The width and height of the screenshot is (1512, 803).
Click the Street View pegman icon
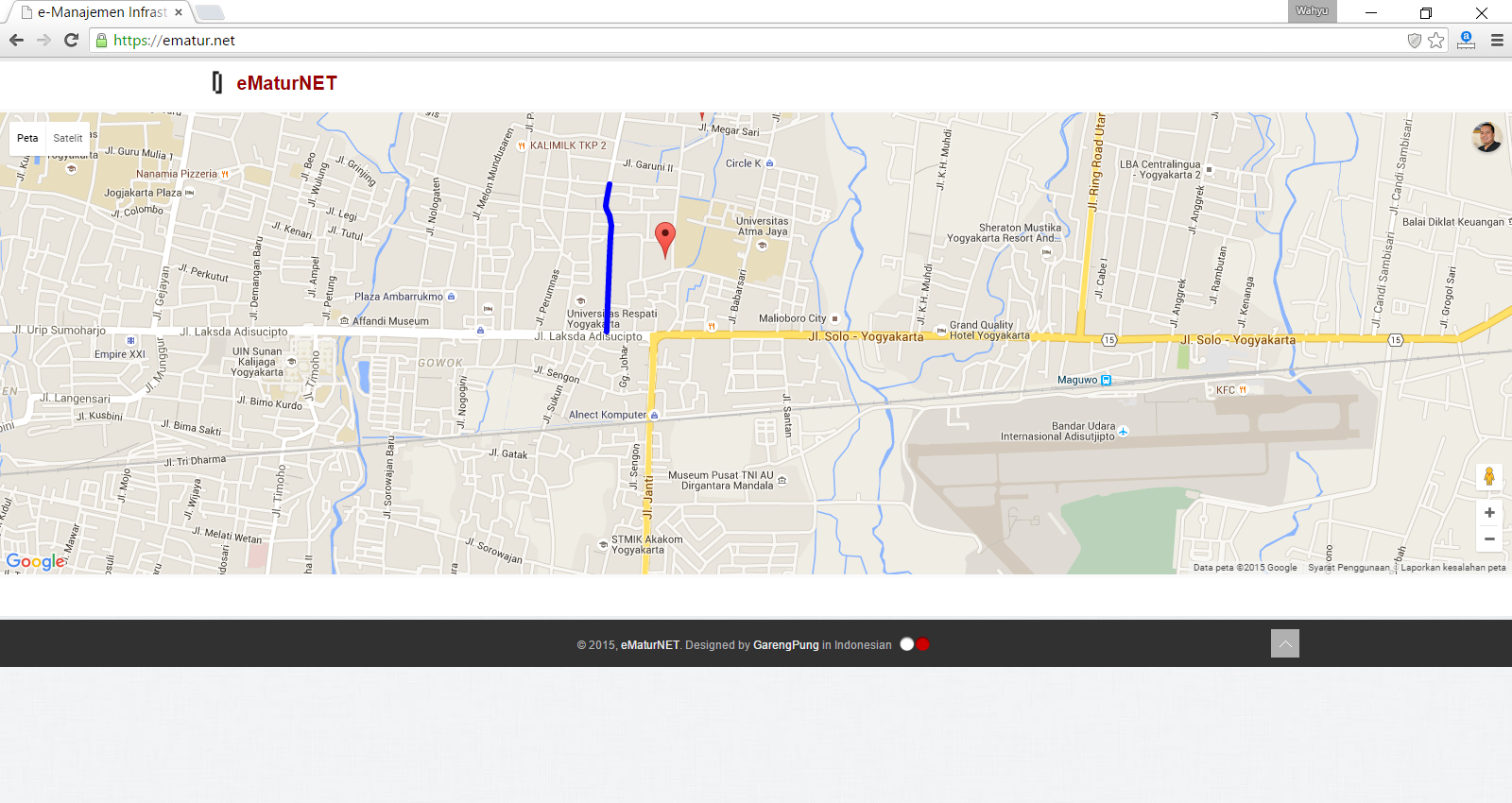[1489, 476]
